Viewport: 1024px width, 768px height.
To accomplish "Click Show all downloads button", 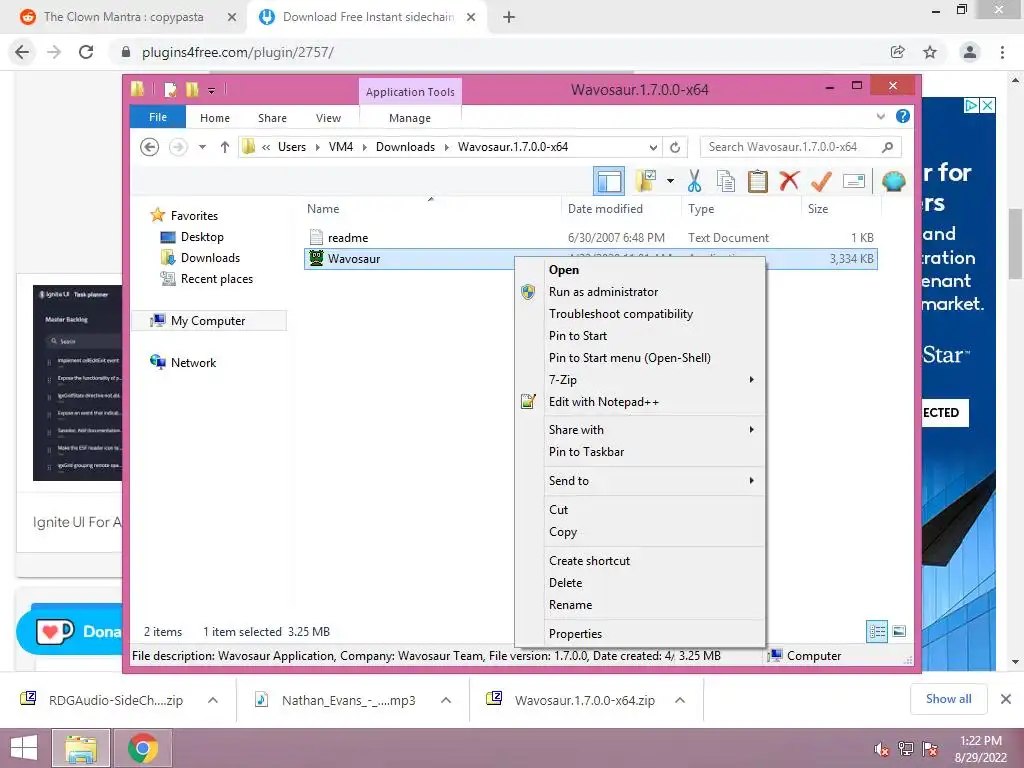I will (x=948, y=699).
